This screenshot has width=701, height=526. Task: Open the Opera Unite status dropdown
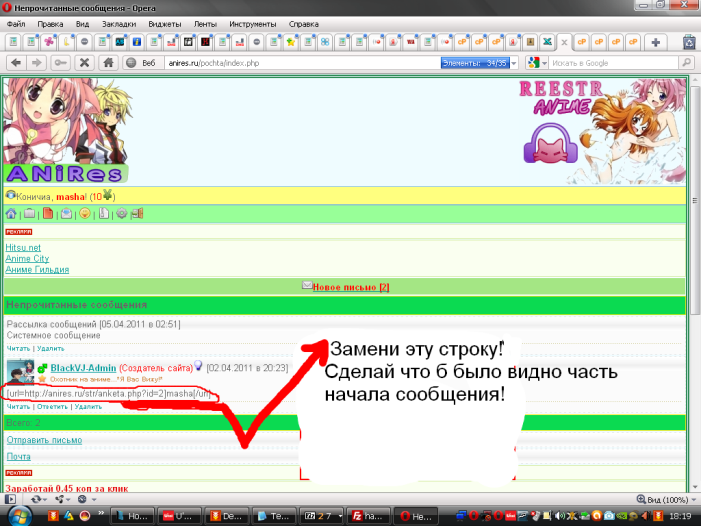tap(63, 499)
